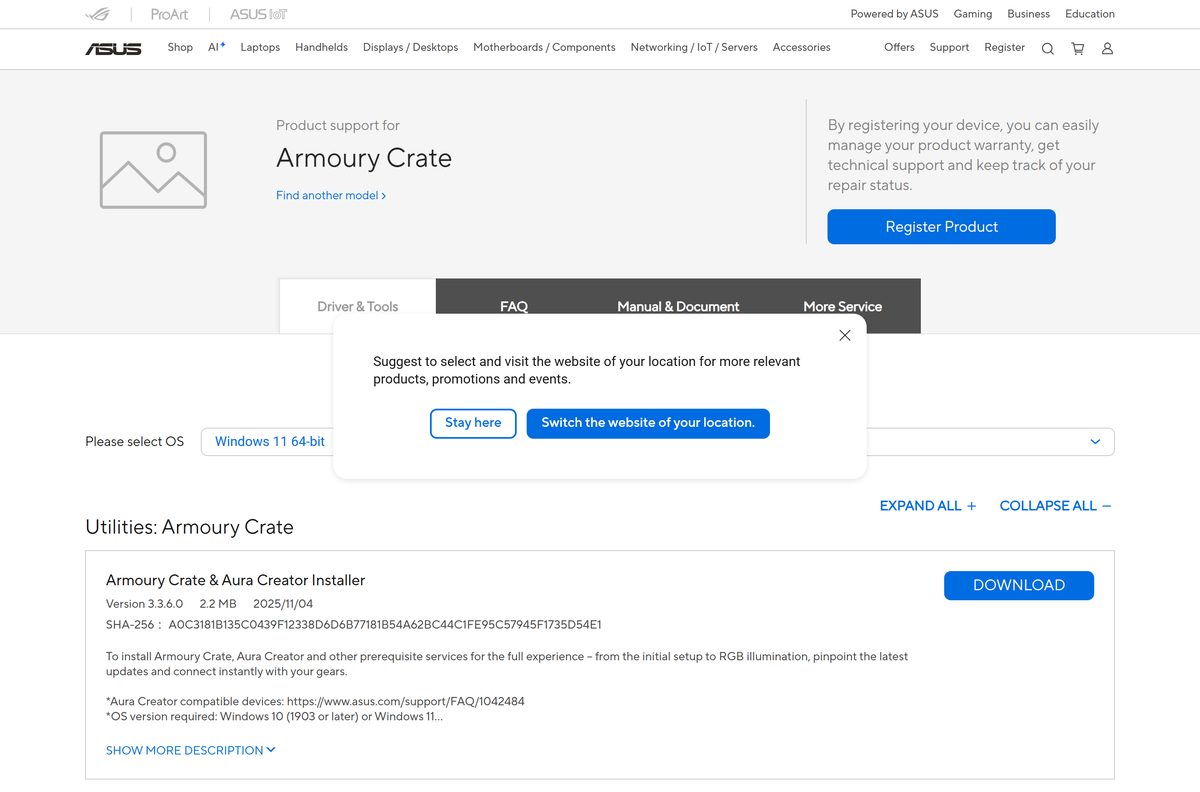Click Find another model link

point(331,196)
